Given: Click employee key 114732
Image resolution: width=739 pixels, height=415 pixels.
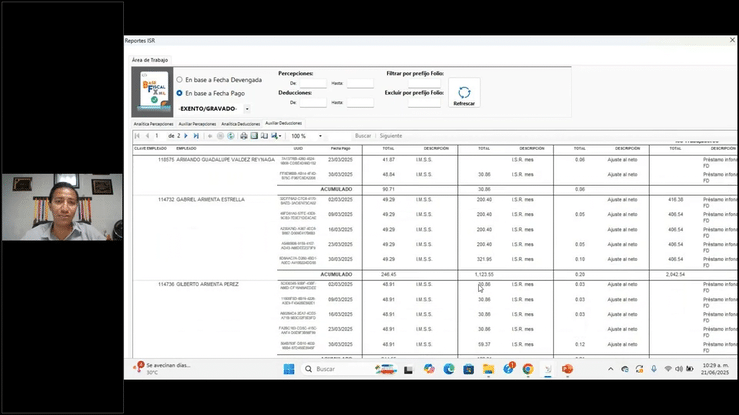Looking at the screenshot, I should click(x=166, y=200).
